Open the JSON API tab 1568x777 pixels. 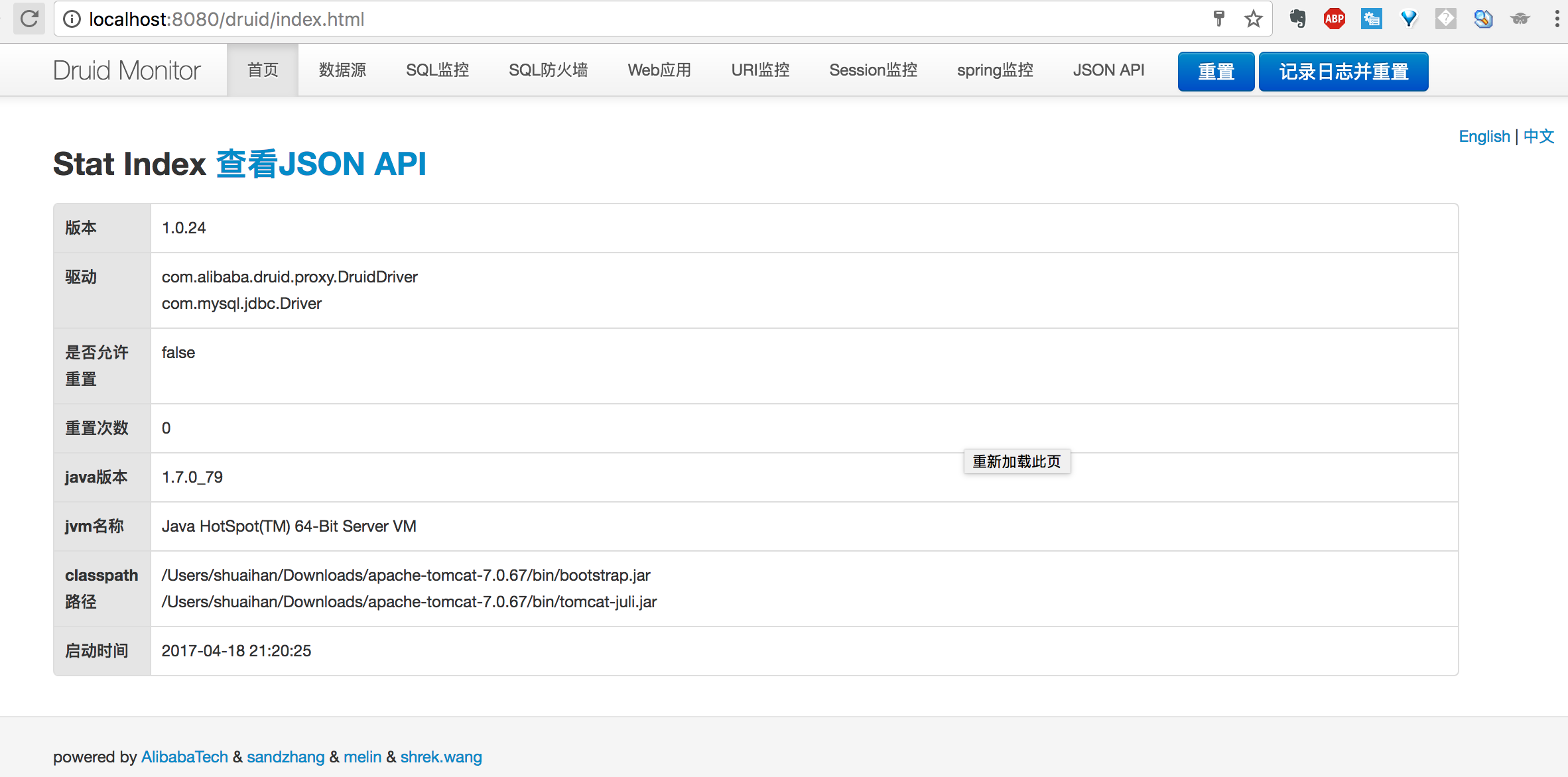coord(1108,70)
